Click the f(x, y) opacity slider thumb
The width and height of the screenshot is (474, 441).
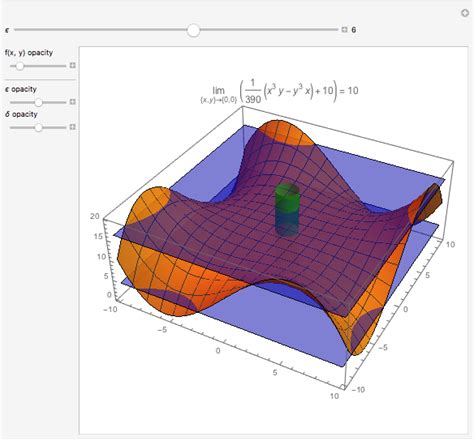(20, 66)
